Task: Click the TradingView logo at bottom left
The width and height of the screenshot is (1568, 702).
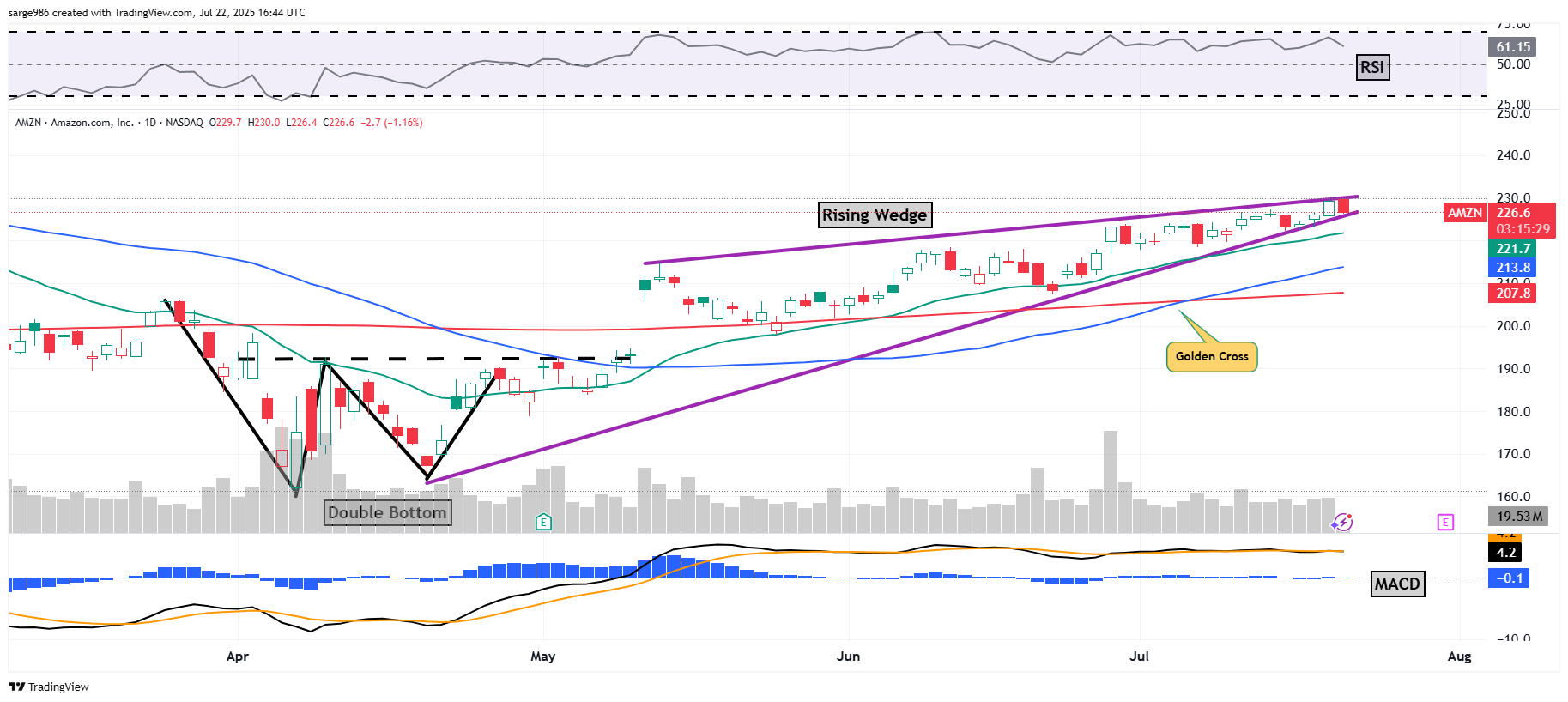Action: [x=49, y=687]
